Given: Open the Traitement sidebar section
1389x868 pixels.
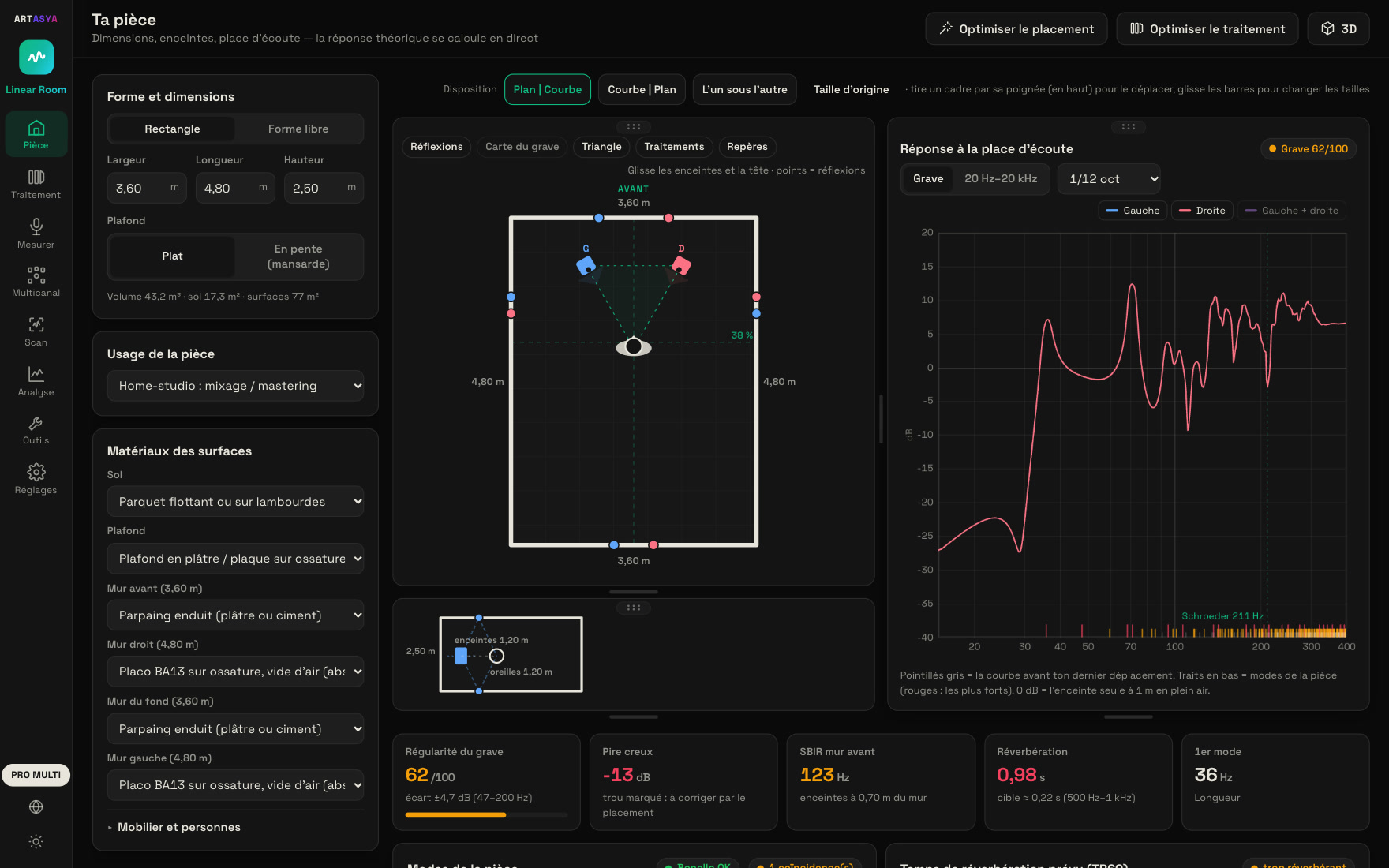Looking at the screenshot, I should point(36,184).
